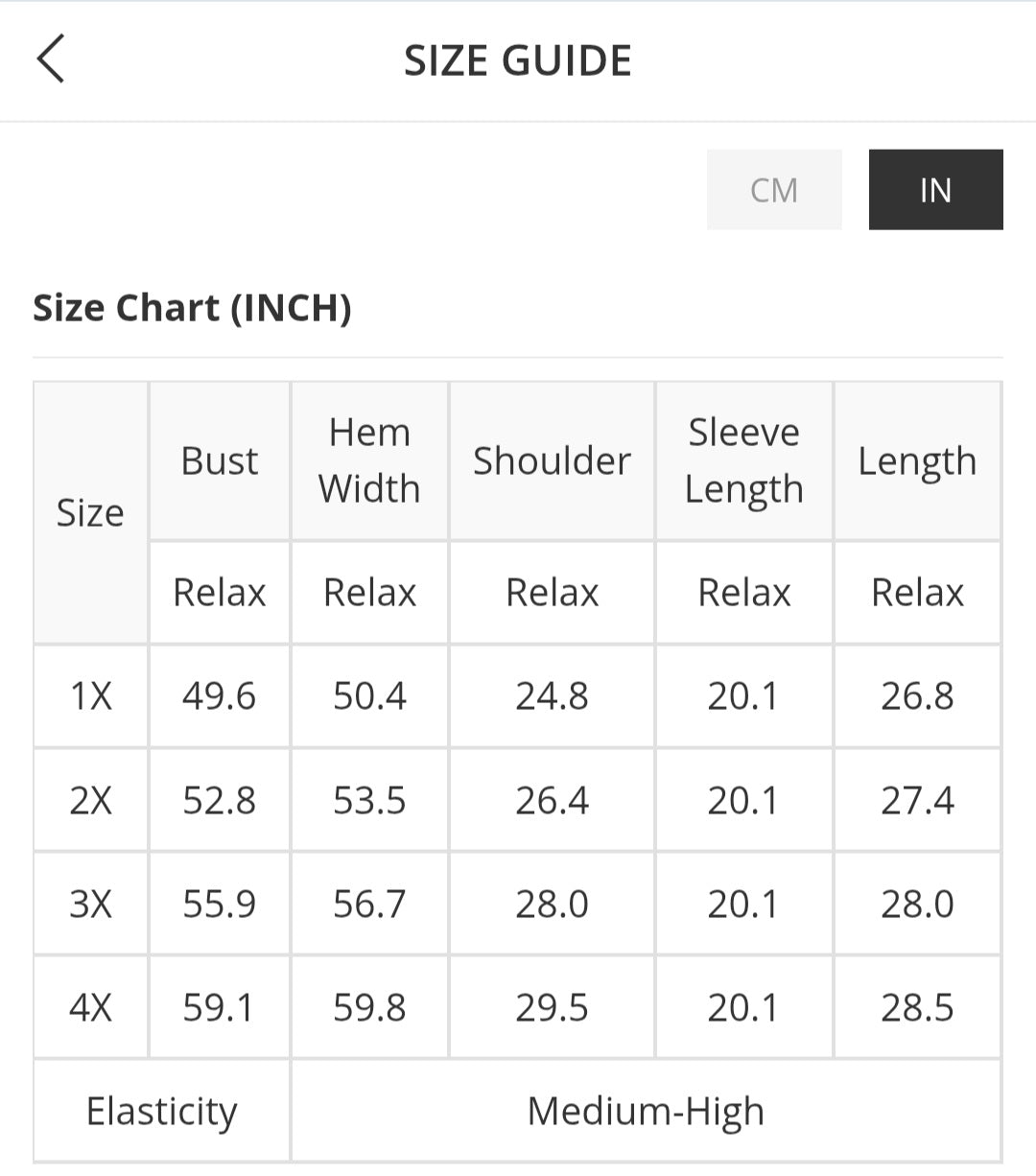This screenshot has width=1036, height=1176.
Task: Select the Hem Width column header
Action: pos(369,461)
